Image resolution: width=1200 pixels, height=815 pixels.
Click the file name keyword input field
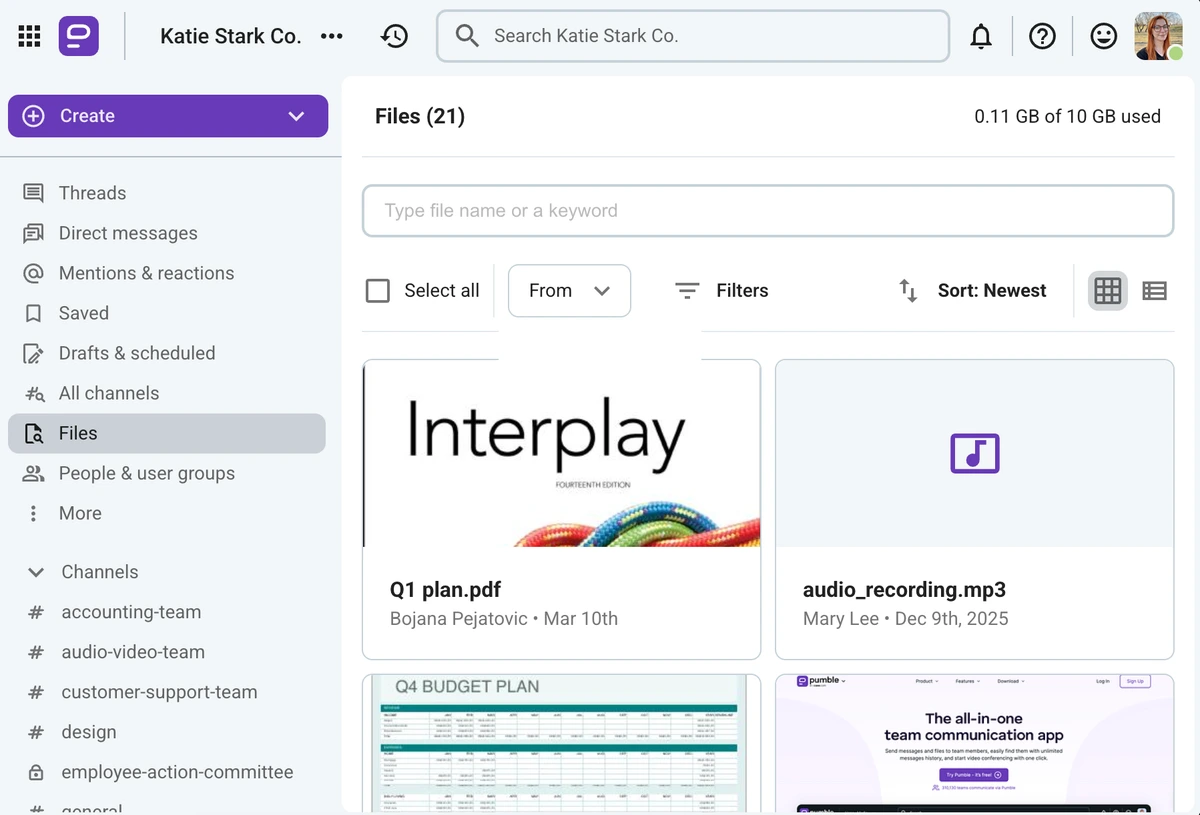768,211
